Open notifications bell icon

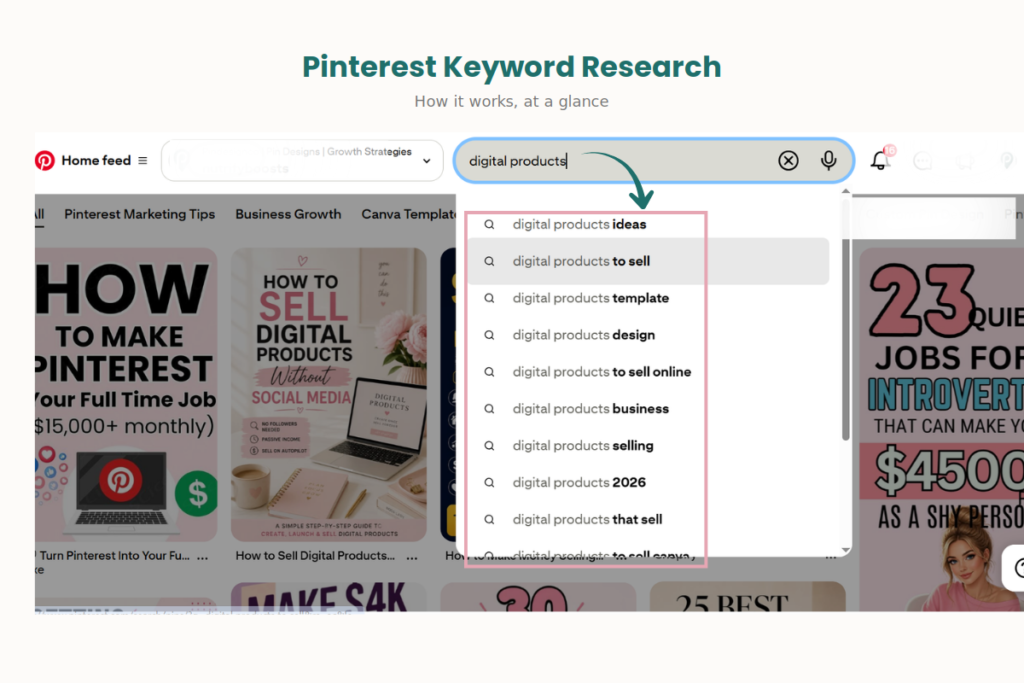(x=880, y=161)
